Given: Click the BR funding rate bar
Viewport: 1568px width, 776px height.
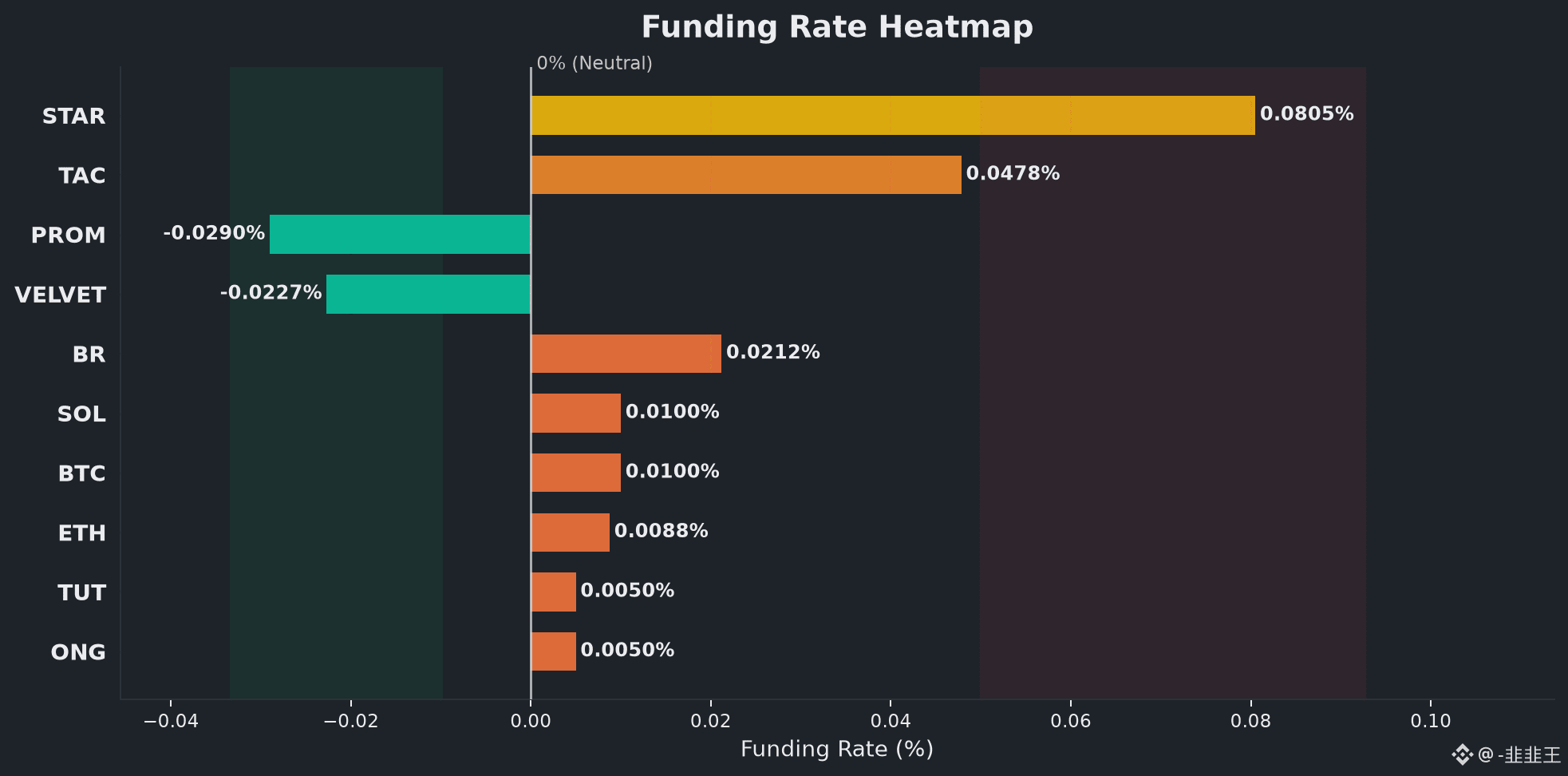Looking at the screenshot, I should coord(626,354).
